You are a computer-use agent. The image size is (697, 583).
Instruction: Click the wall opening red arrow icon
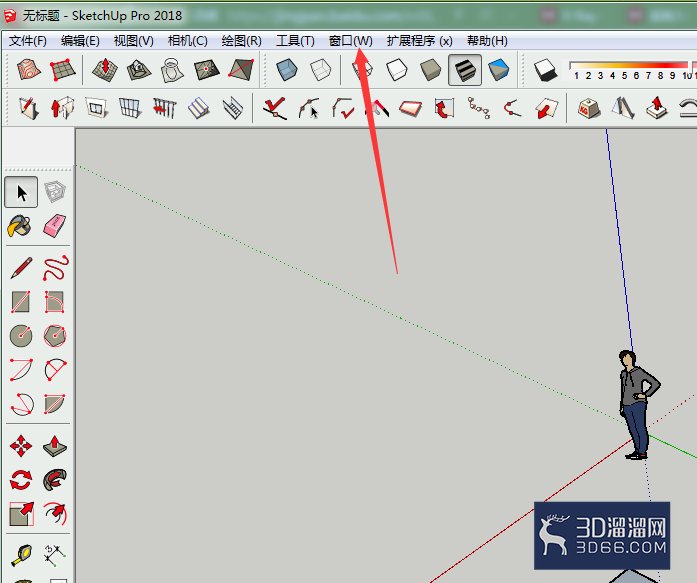[62, 108]
